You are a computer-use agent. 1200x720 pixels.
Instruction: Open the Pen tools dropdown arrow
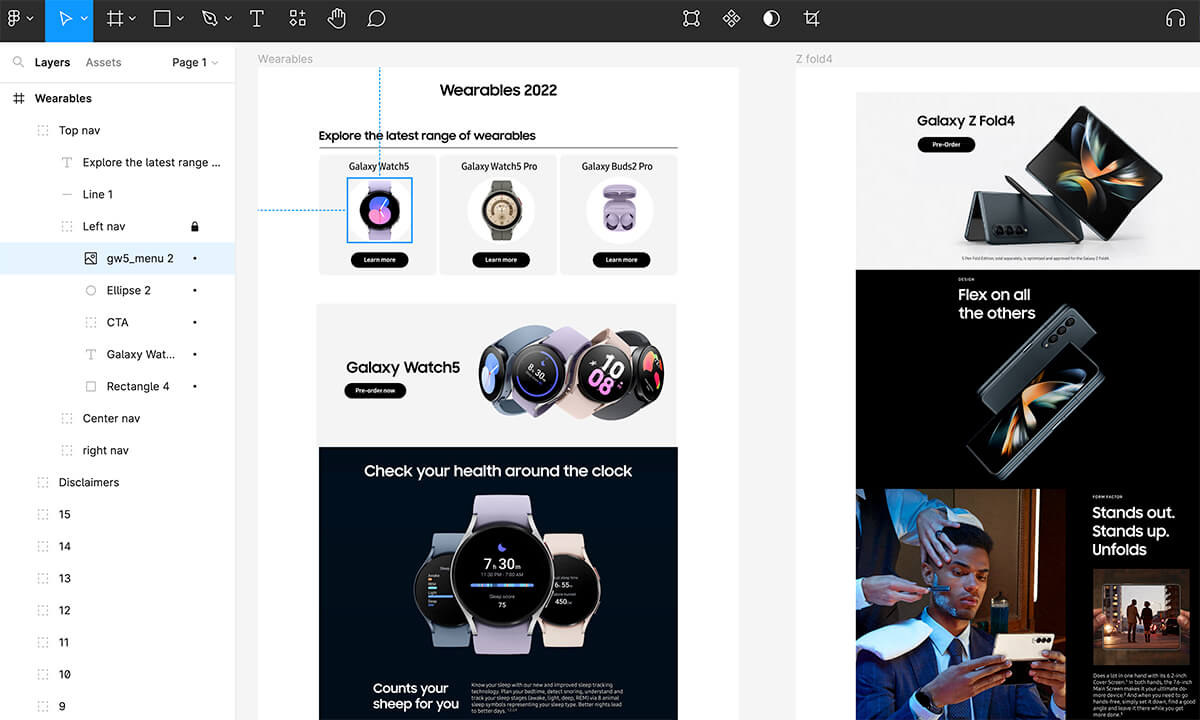[228, 18]
